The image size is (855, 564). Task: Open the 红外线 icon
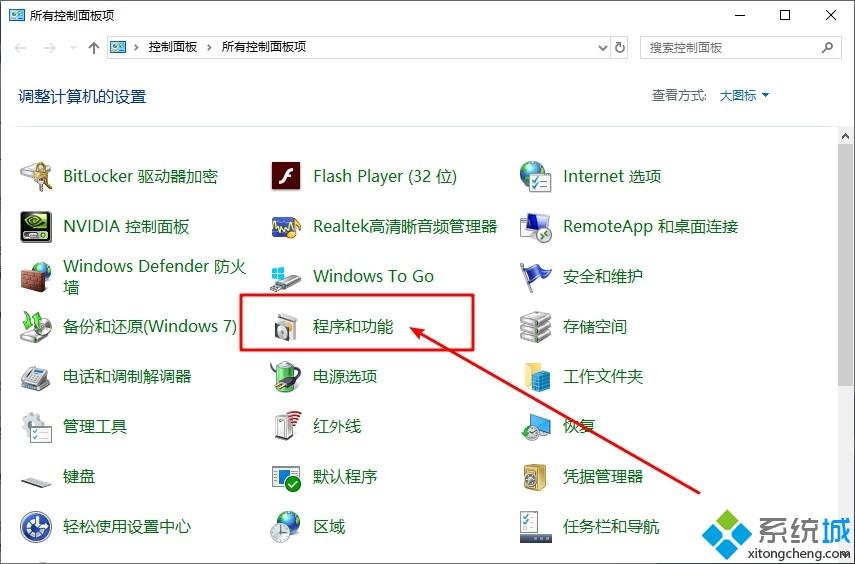(x=287, y=426)
